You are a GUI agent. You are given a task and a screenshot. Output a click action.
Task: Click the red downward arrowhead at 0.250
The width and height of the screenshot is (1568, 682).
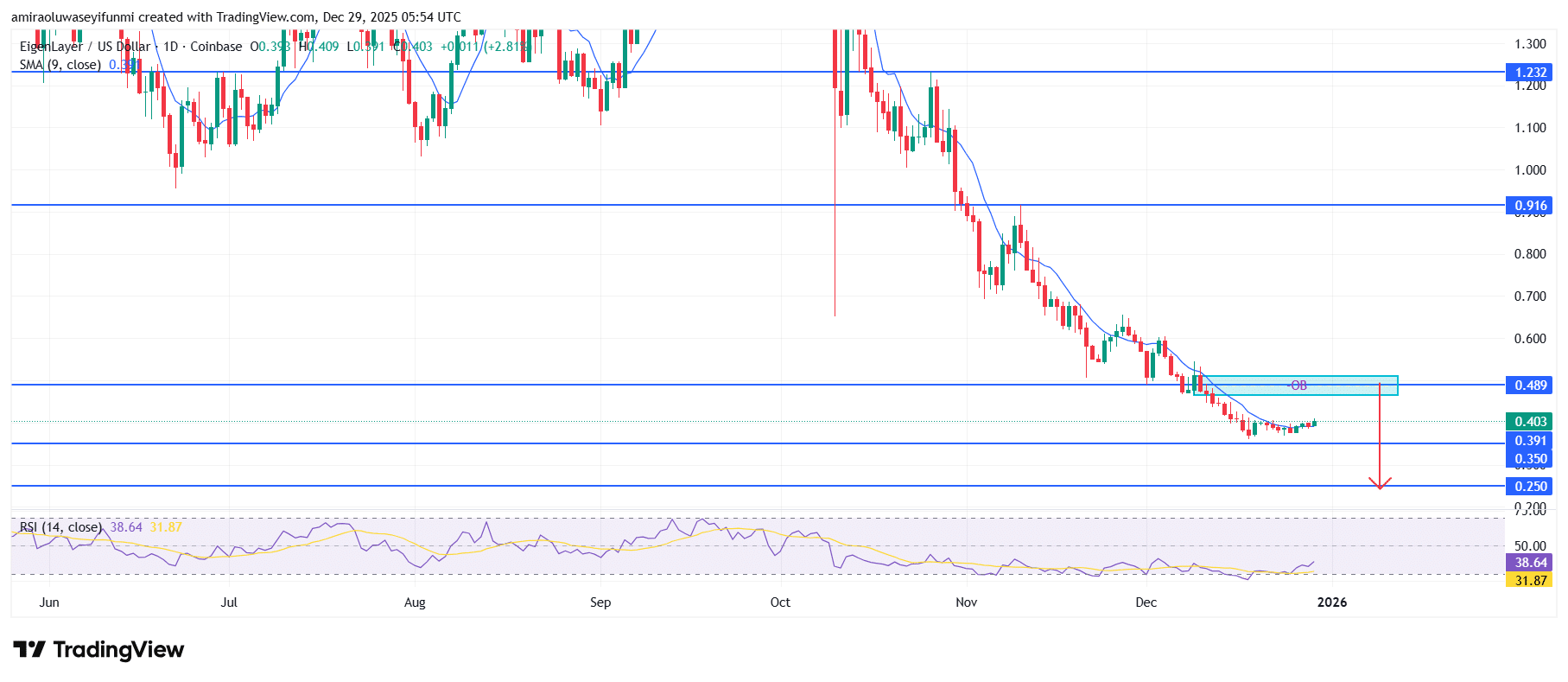(1380, 483)
